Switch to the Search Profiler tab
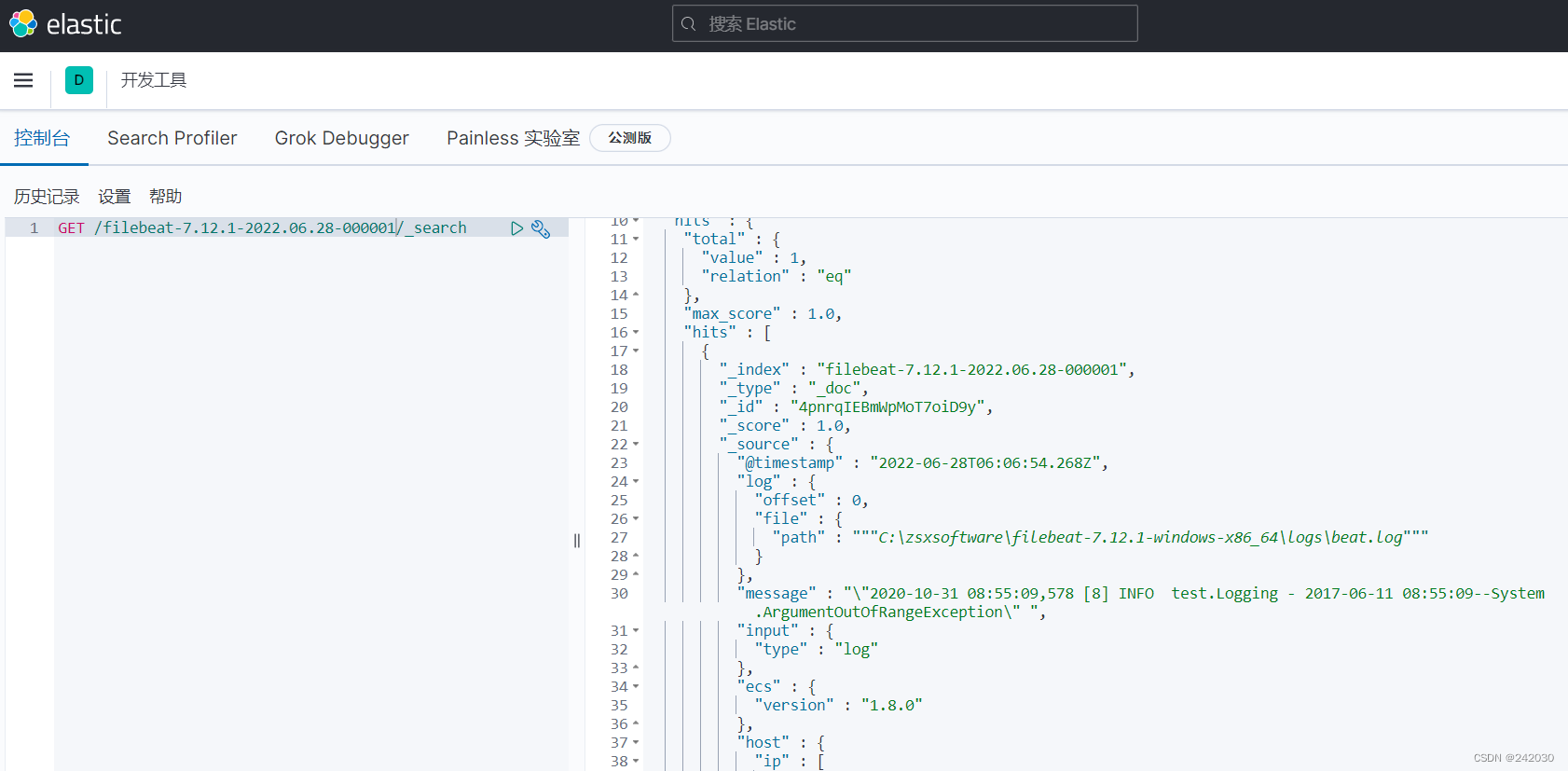This screenshot has width=1568, height=771. [172, 138]
